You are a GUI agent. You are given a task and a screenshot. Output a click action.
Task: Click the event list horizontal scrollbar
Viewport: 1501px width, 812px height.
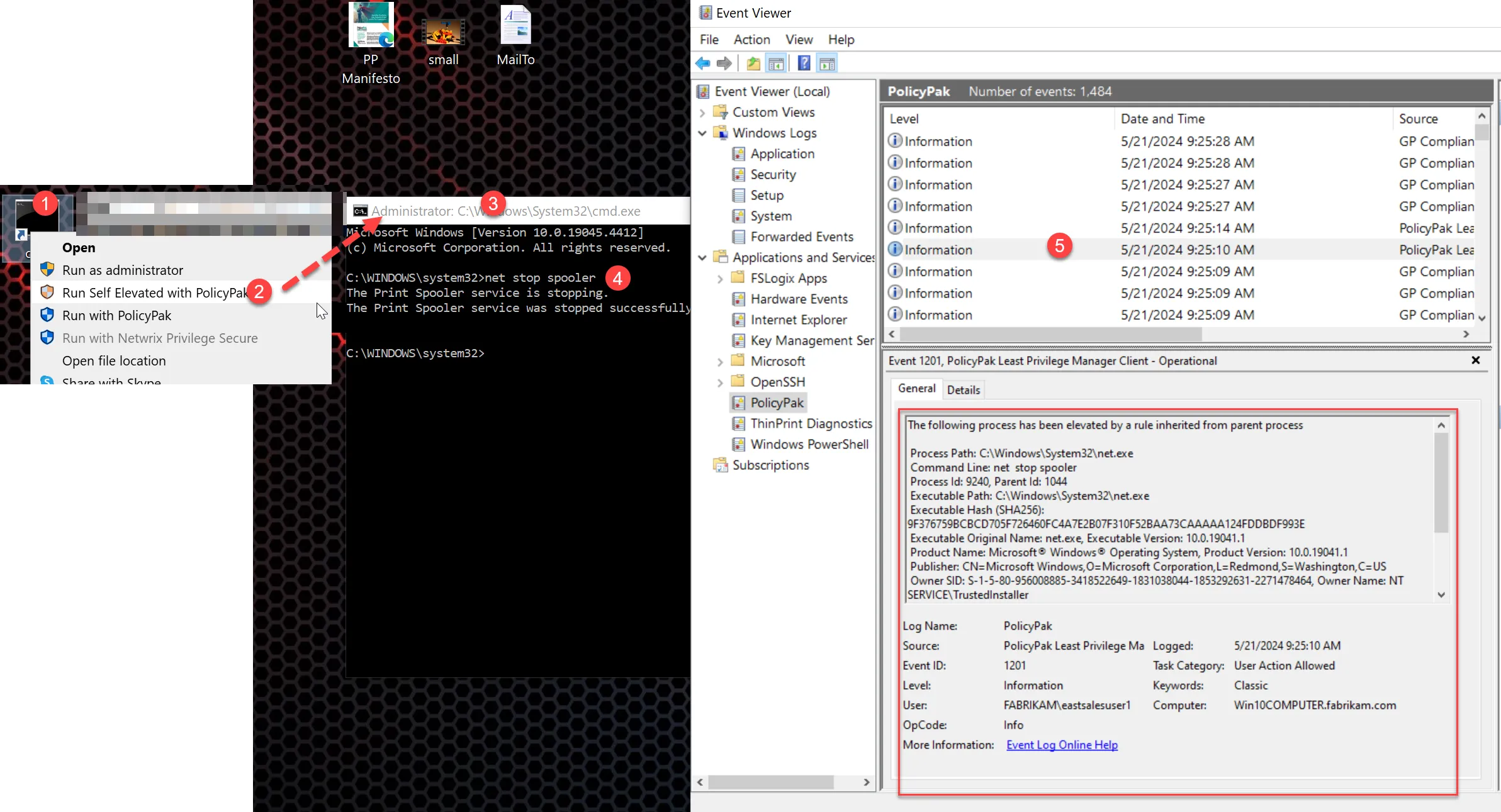(1051, 335)
